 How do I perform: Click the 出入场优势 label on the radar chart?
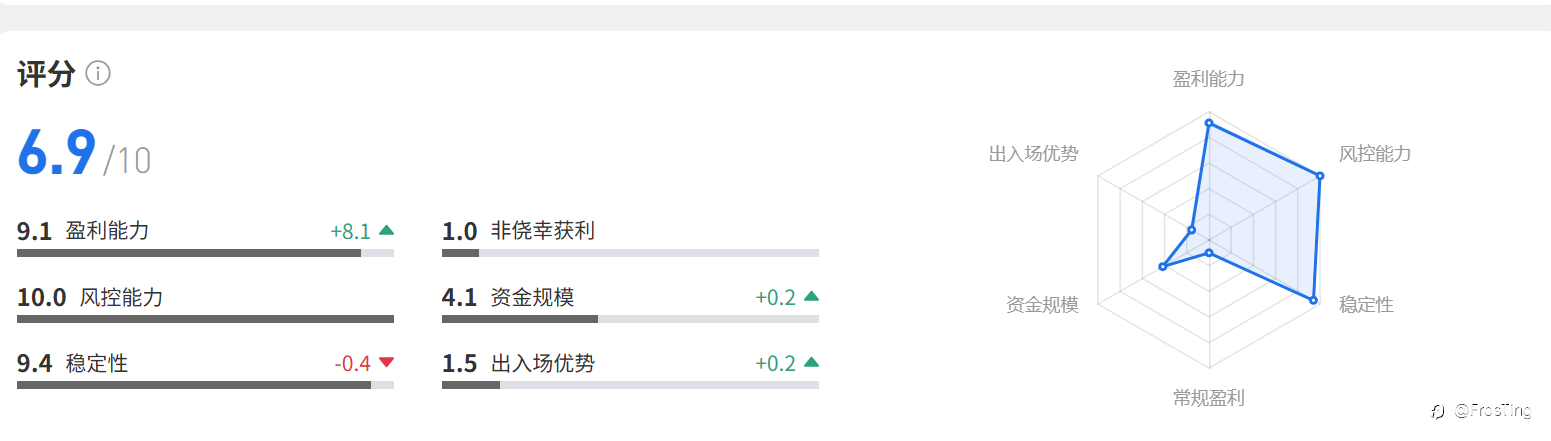point(1033,154)
